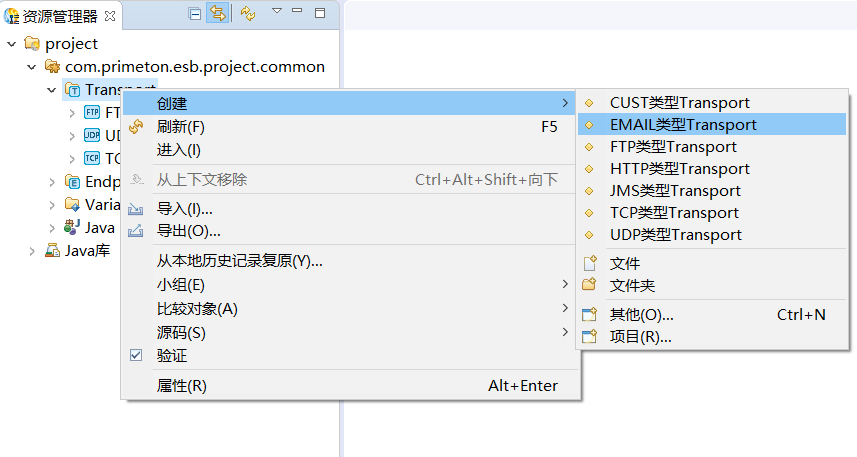The image size is (857, 457).
Task: Select the 资源管理器 view tab
Action: tap(60, 15)
